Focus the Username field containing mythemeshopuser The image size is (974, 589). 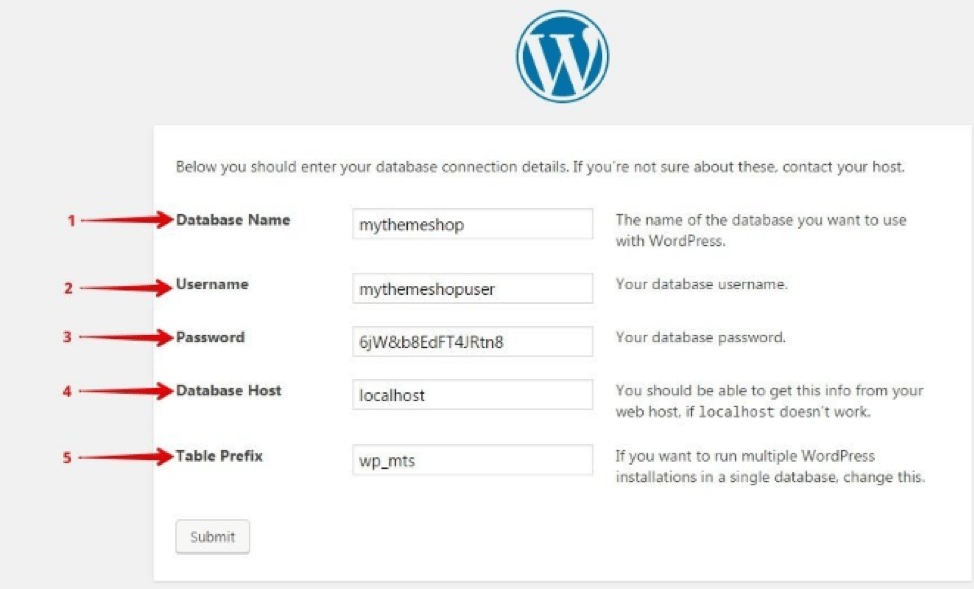click(x=472, y=288)
